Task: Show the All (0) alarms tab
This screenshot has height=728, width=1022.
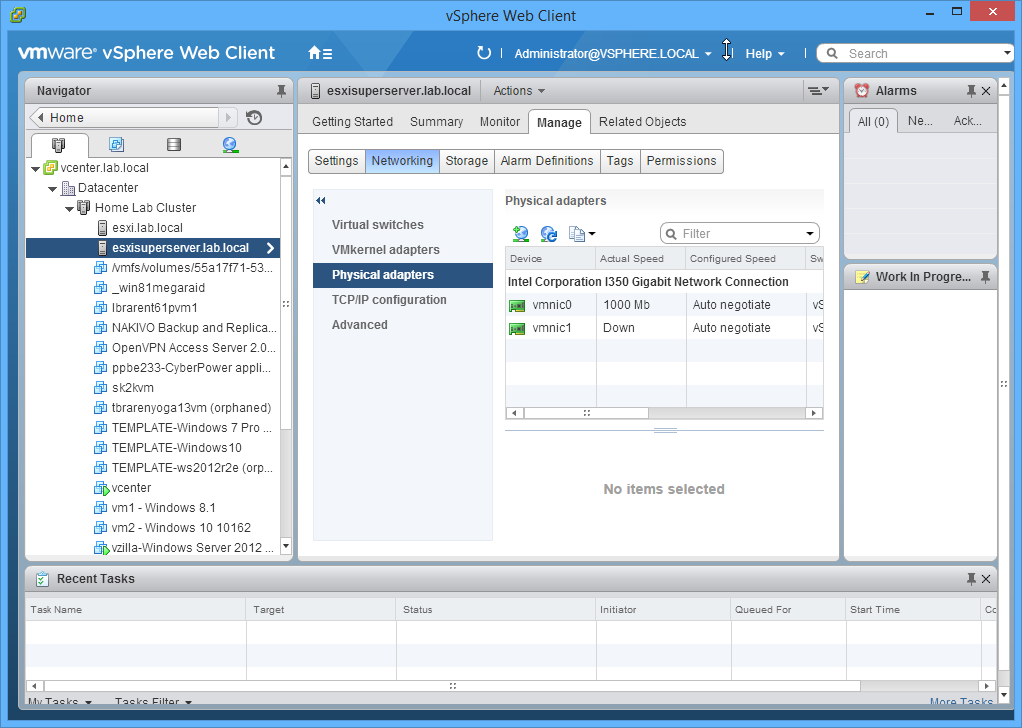Action: pyautogui.click(x=873, y=121)
